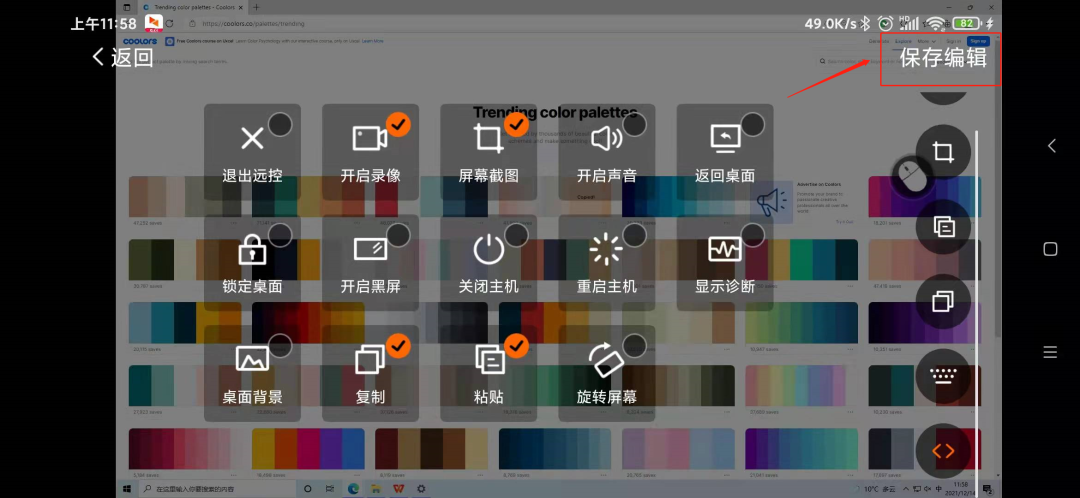
Task: Tick the 退出远控 shortcut checkbox
Action: click(x=280, y=125)
